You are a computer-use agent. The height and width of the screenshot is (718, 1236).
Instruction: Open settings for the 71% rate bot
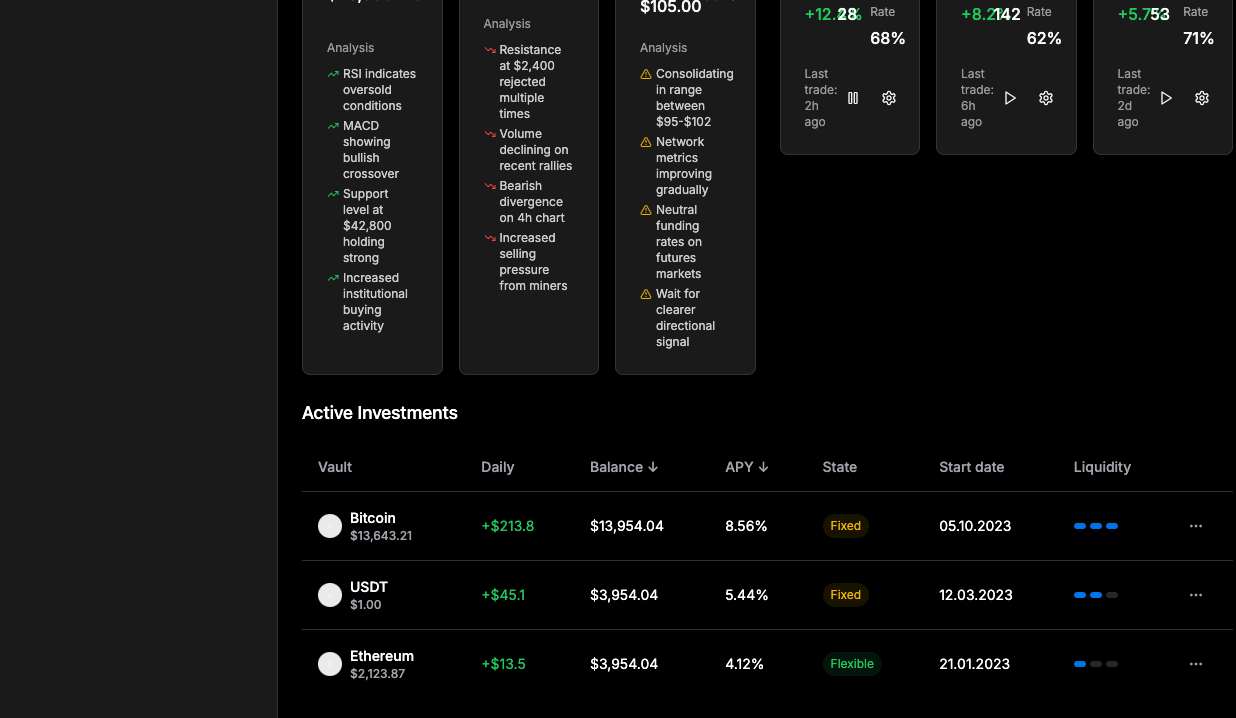click(x=1202, y=98)
